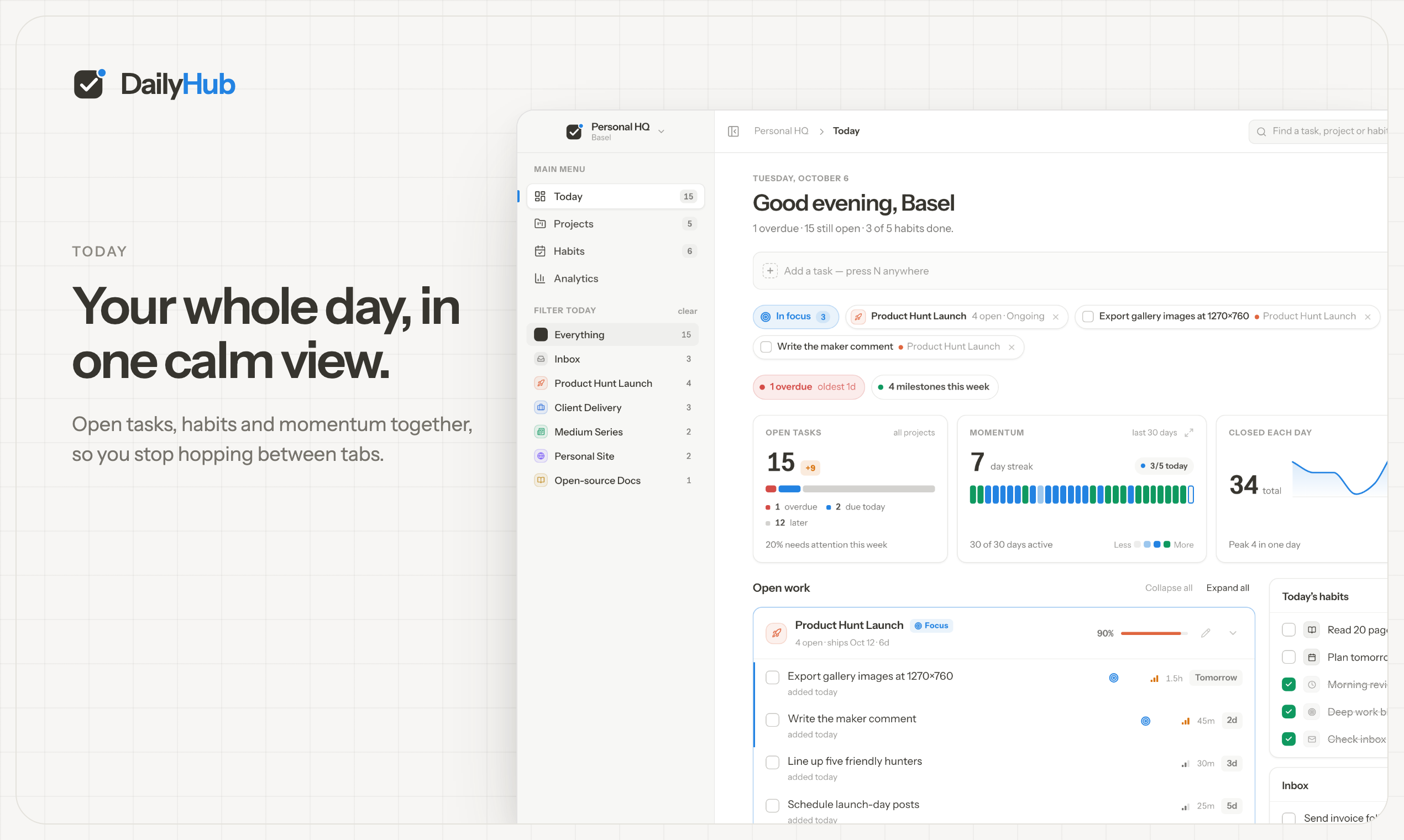This screenshot has width=1404, height=840.
Task: Remove Write the maker comment focus chip
Action: pos(1011,348)
